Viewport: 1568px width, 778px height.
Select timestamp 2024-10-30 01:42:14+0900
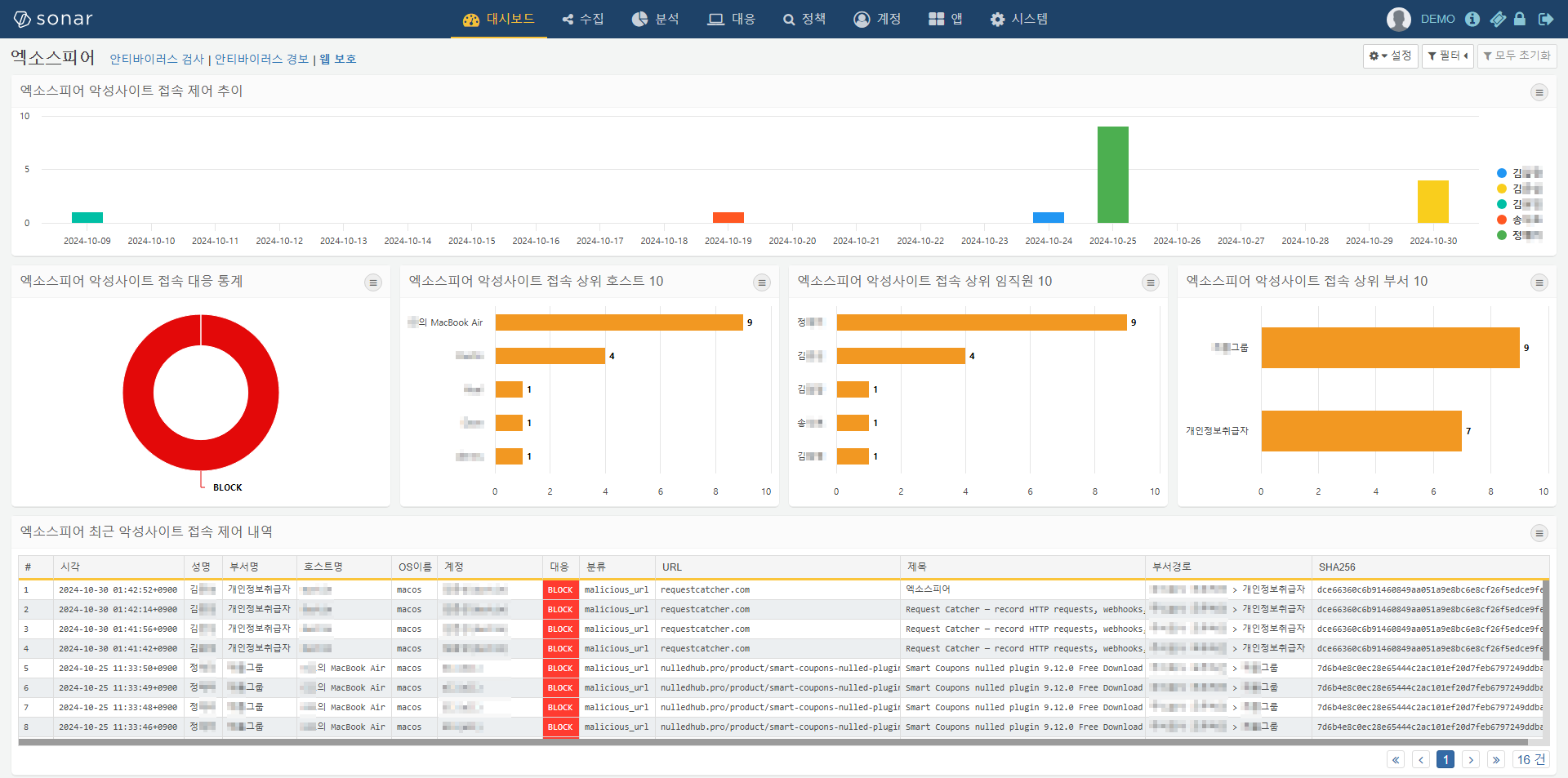pos(118,609)
